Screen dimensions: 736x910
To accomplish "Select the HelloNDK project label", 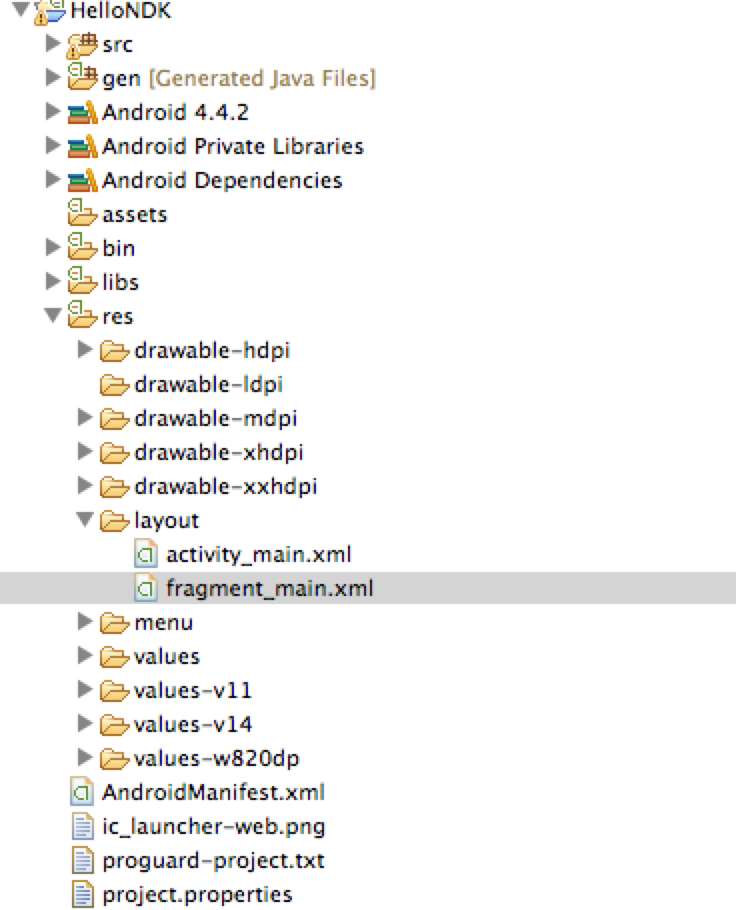I will (121, 10).
